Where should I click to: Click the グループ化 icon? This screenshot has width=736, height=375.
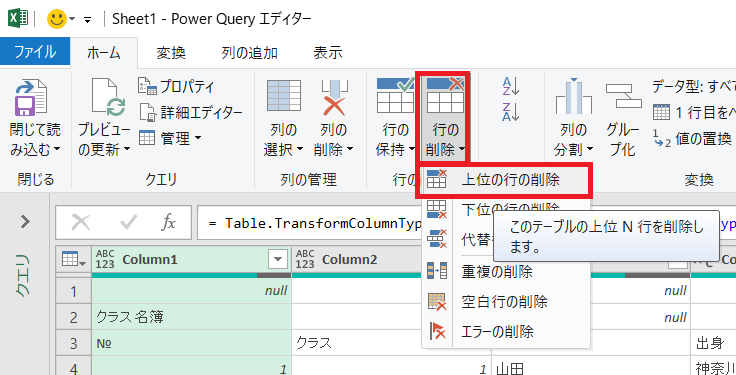[x=623, y=96]
